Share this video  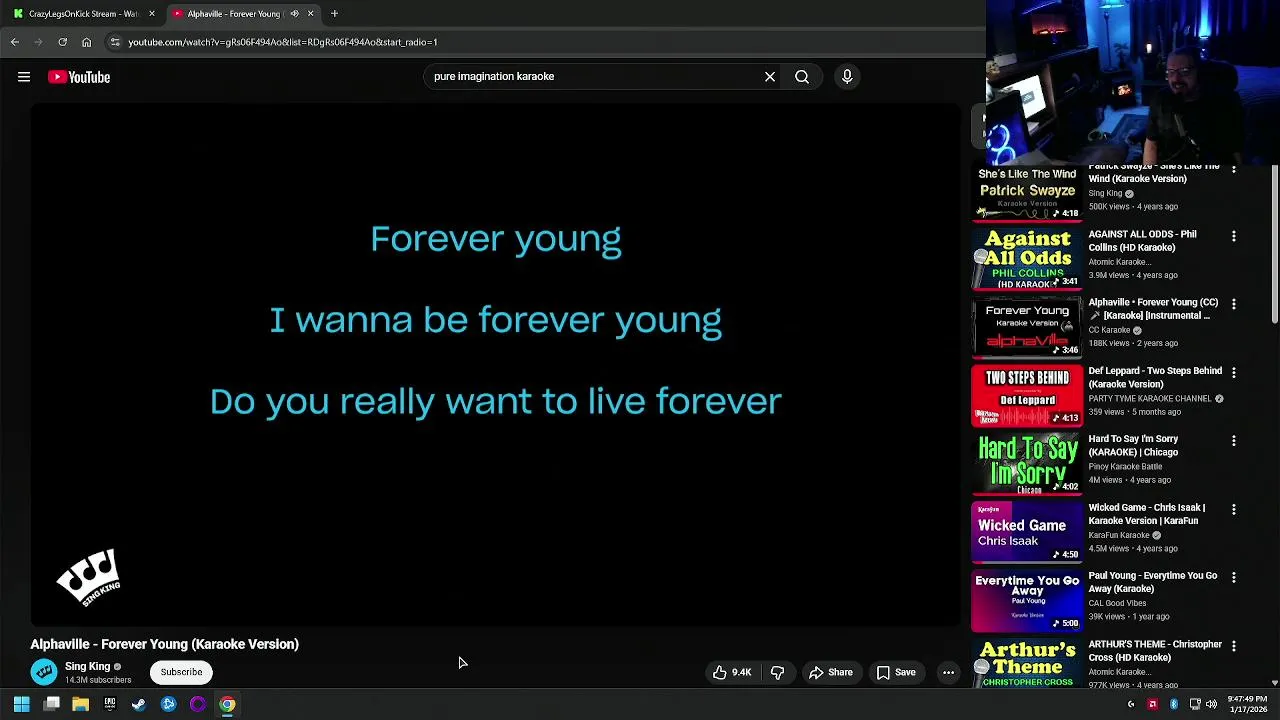(831, 673)
